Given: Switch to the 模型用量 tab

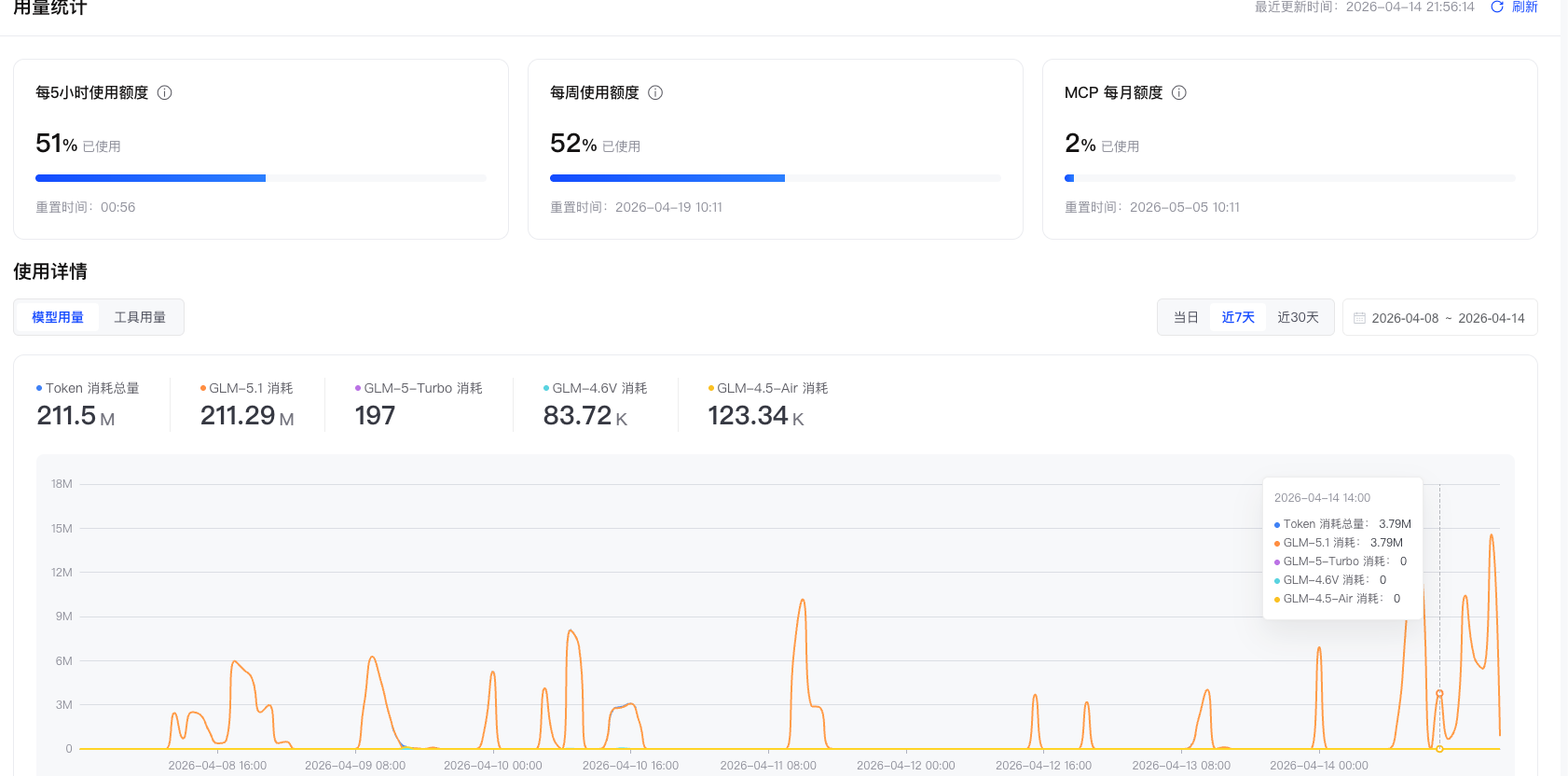Looking at the screenshot, I should (x=58, y=317).
